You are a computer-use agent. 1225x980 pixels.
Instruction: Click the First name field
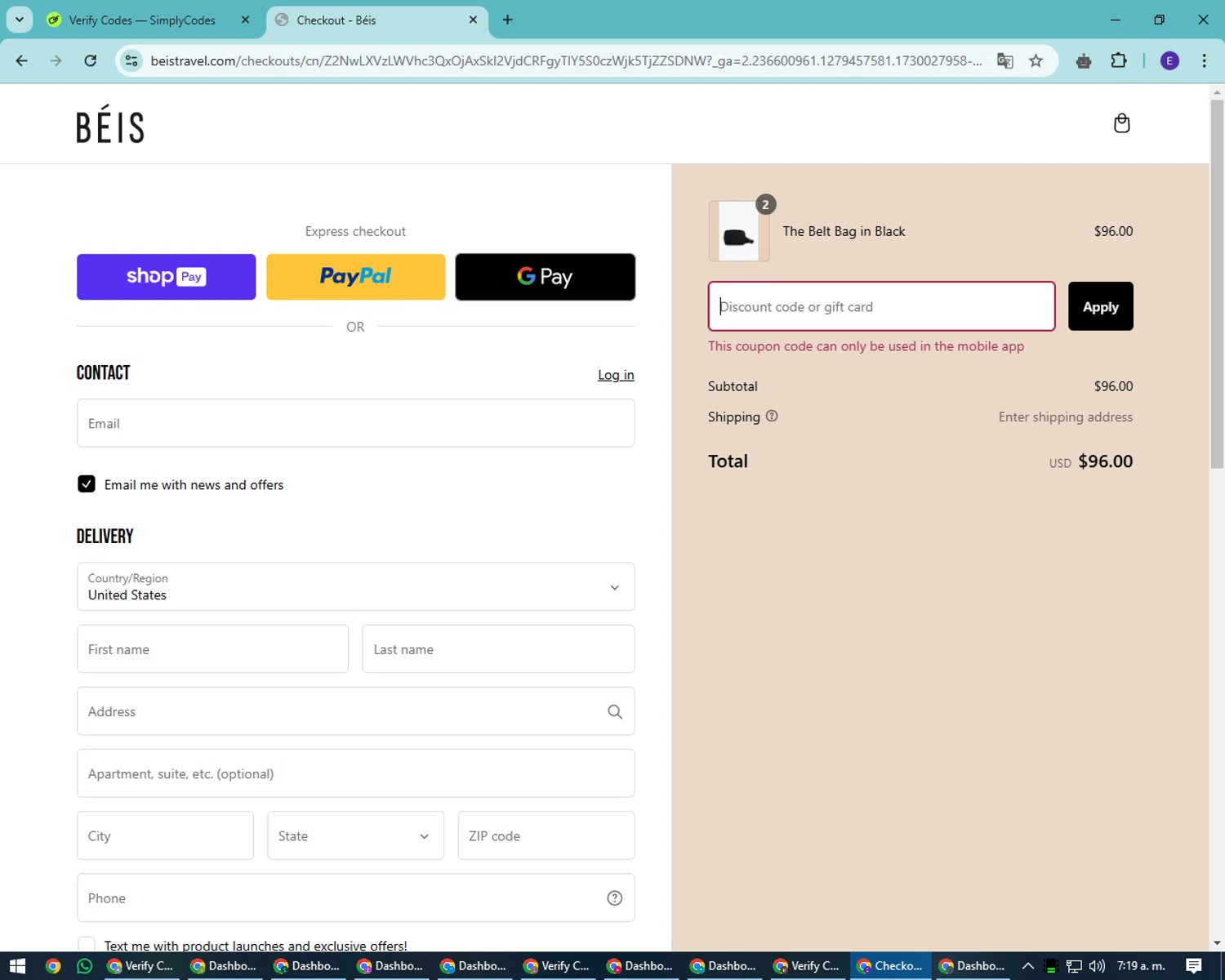(212, 649)
